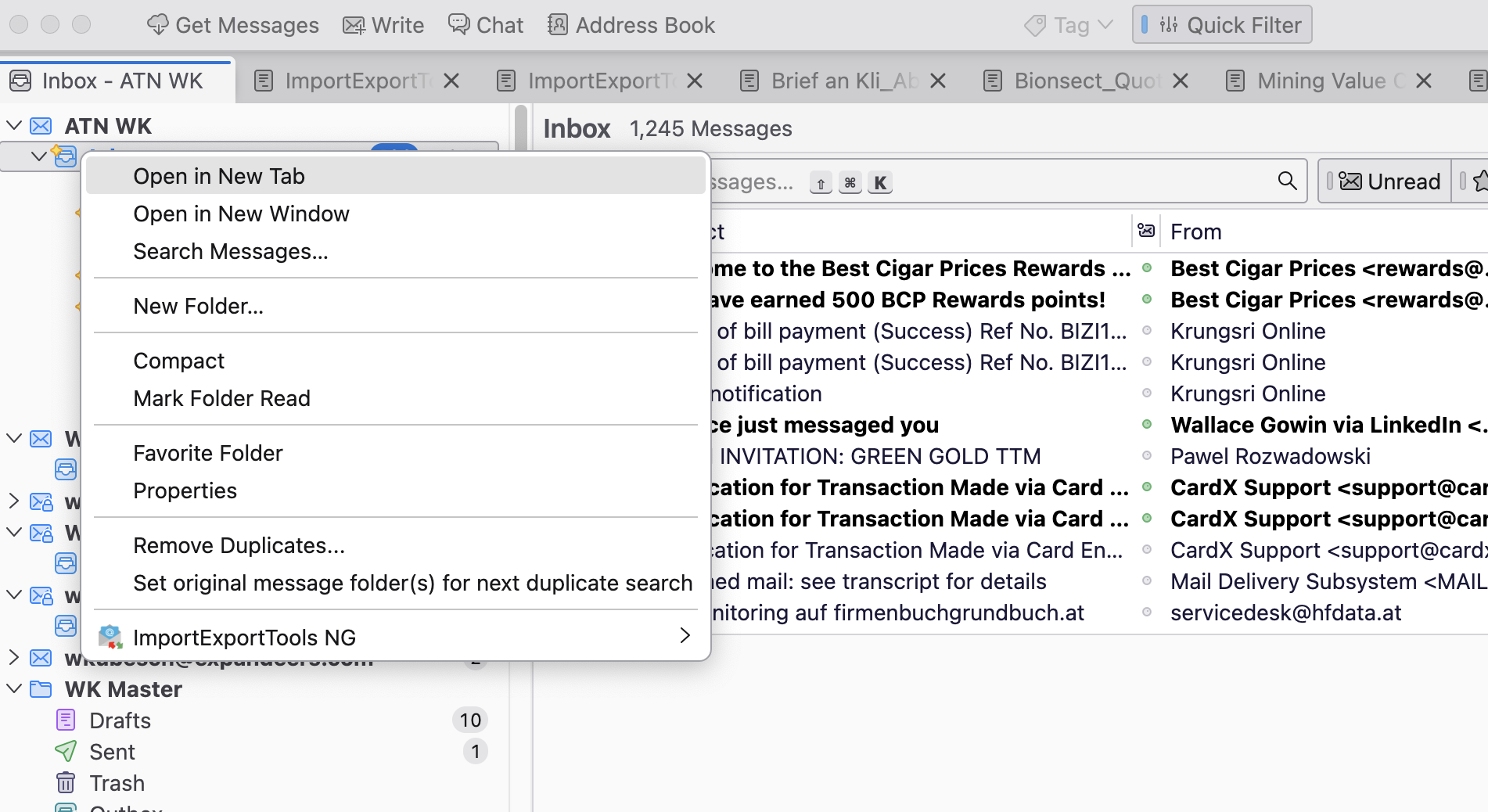Select Mark Folder Read
The height and width of the screenshot is (812, 1488).
[221, 398]
